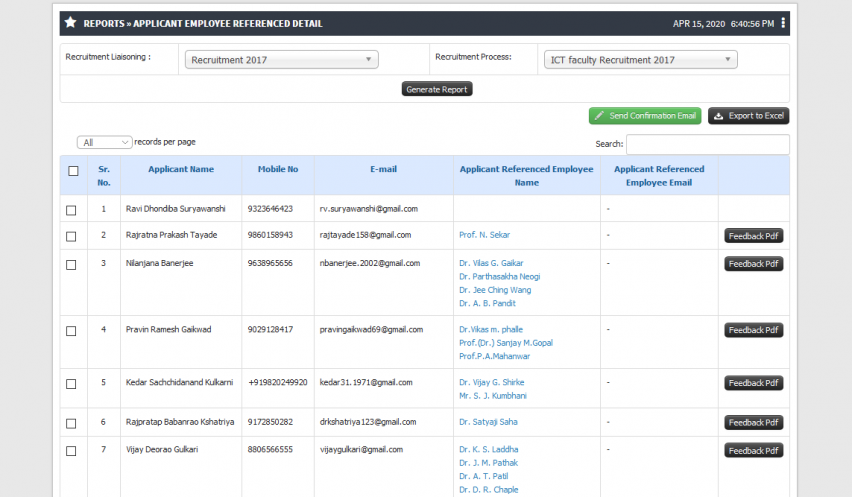Click download icon on Export to Excel
The width and height of the screenshot is (852, 497).
point(718,116)
